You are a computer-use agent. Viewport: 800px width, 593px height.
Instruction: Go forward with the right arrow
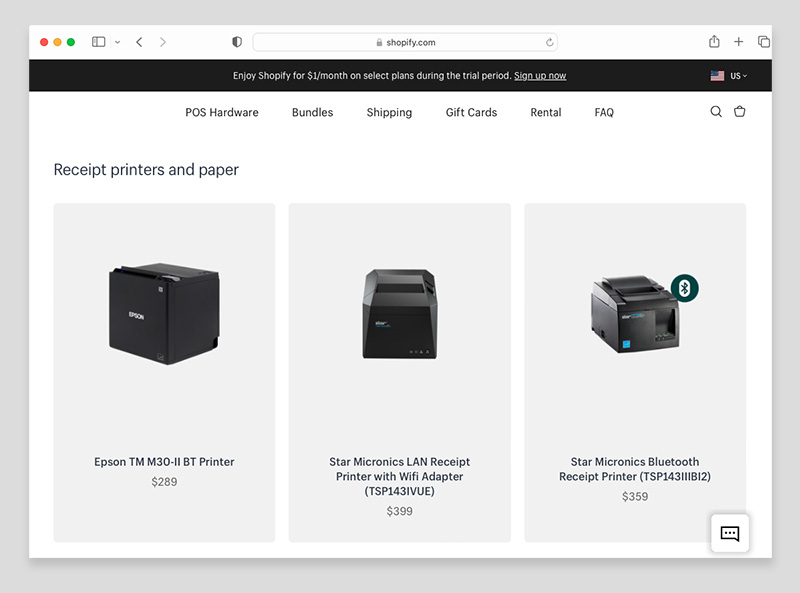162,42
